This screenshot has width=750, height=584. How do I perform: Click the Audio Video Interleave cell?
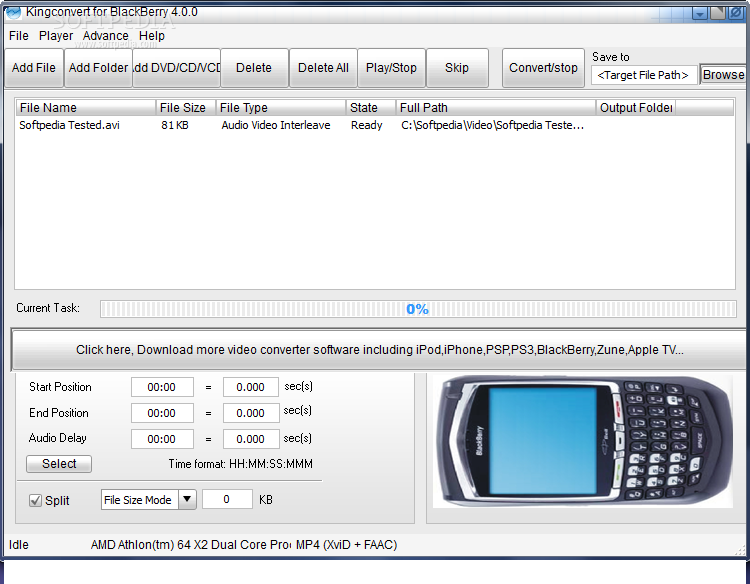(276, 125)
